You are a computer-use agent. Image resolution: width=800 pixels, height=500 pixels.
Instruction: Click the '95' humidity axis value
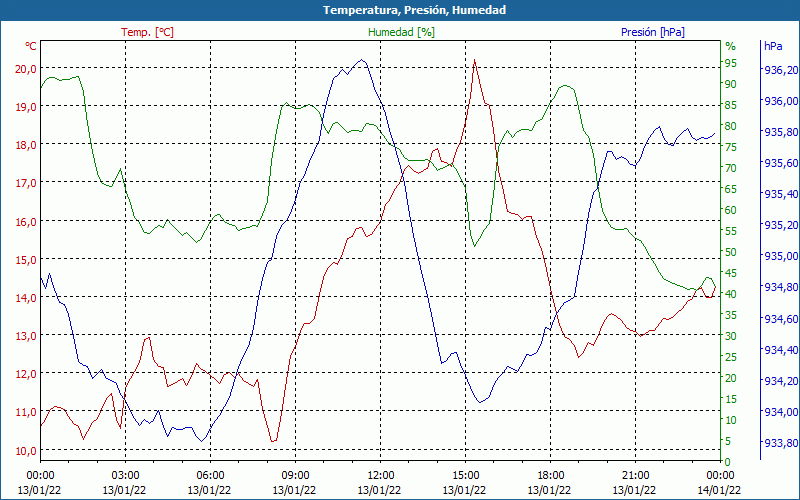731,63
